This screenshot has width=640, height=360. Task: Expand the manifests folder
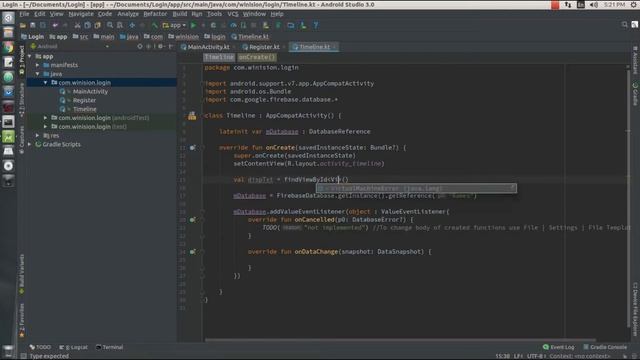tap(38, 65)
